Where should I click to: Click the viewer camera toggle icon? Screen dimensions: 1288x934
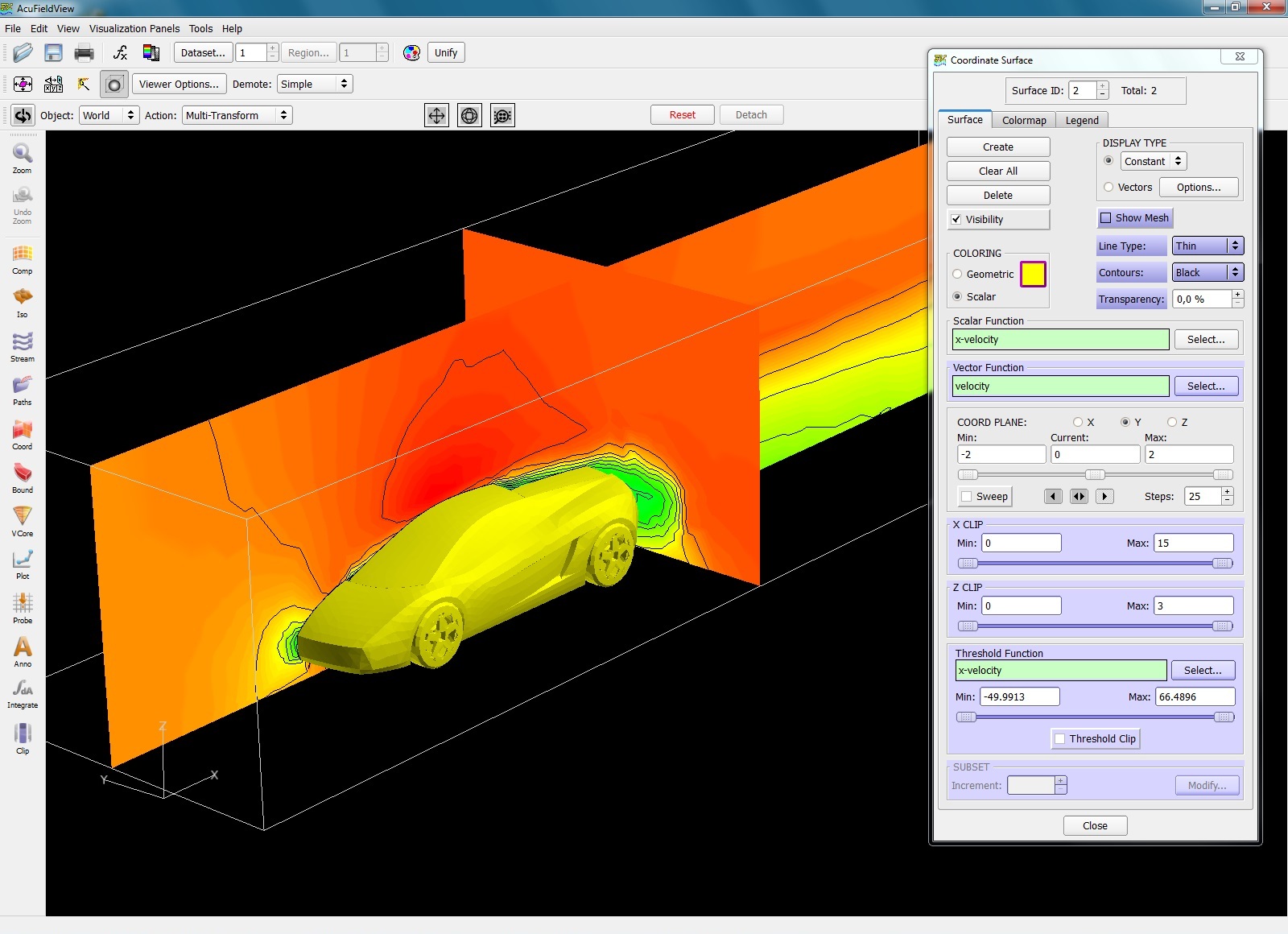[114, 85]
